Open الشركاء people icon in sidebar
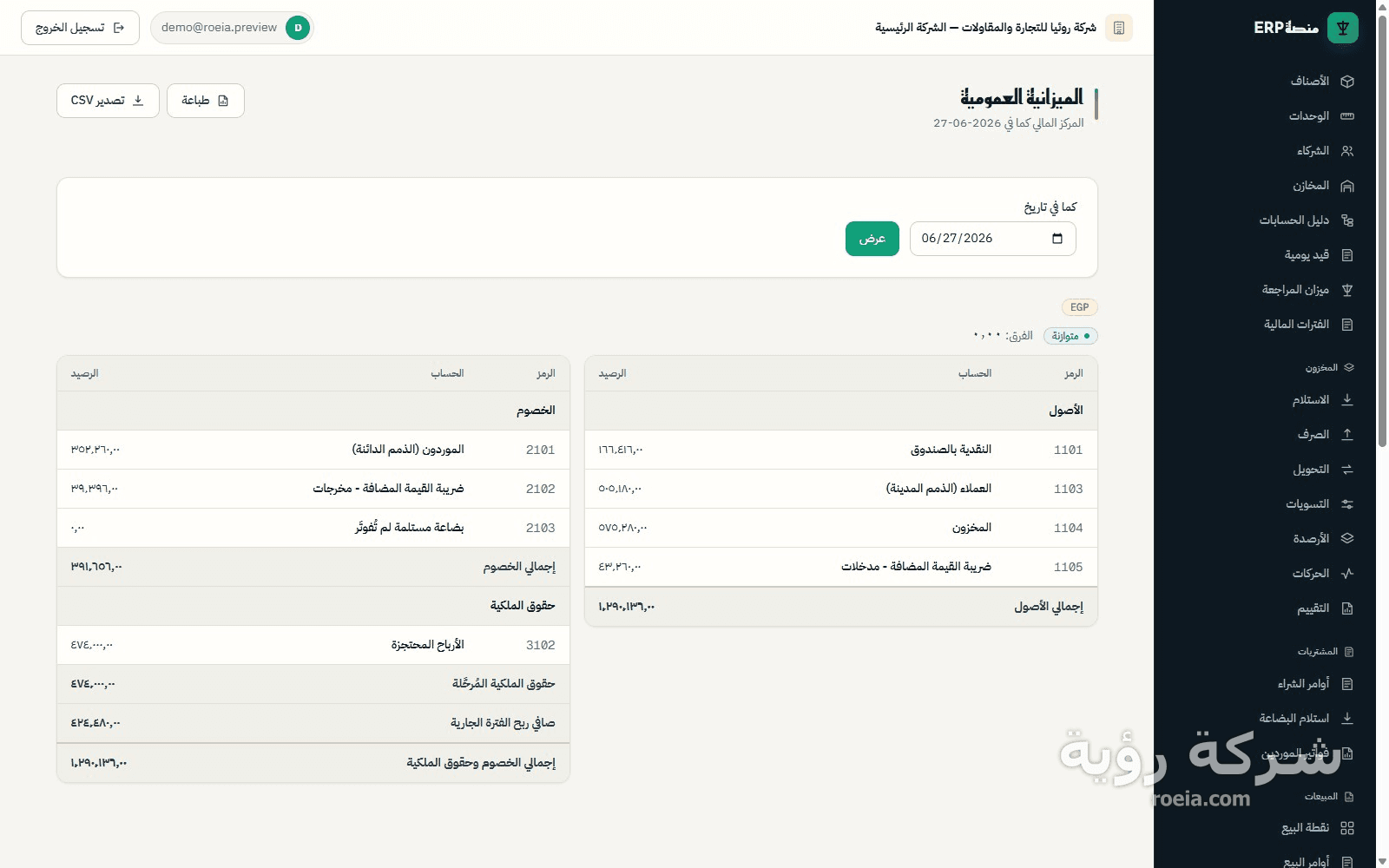The width and height of the screenshot is (1389, 868). pos(1347,151)
